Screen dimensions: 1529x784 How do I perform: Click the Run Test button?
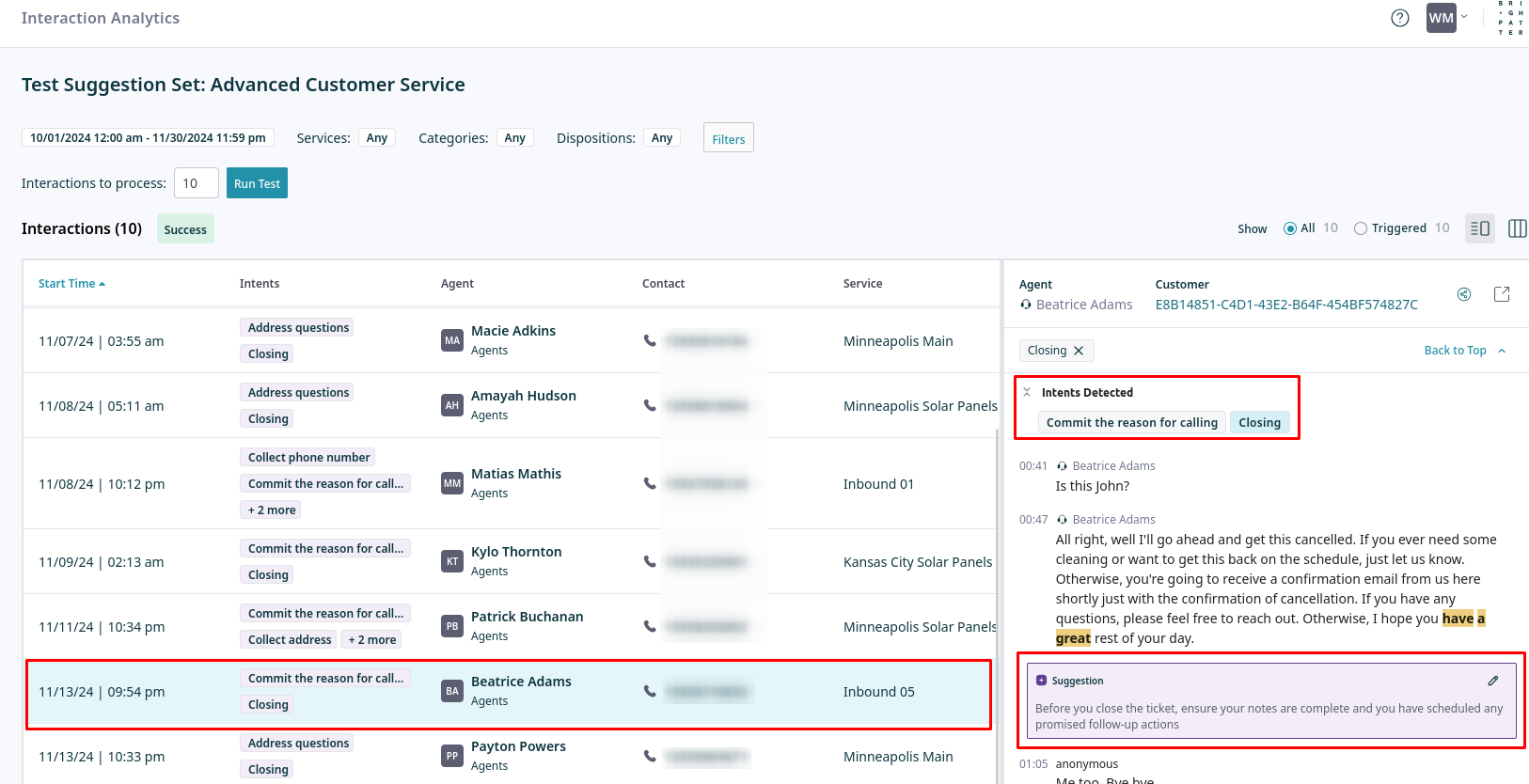coord(257,183)
